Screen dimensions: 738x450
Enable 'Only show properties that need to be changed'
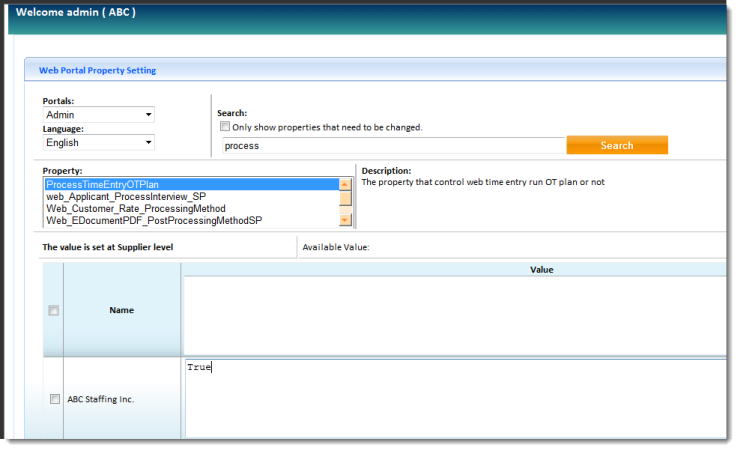coord(225,127)
